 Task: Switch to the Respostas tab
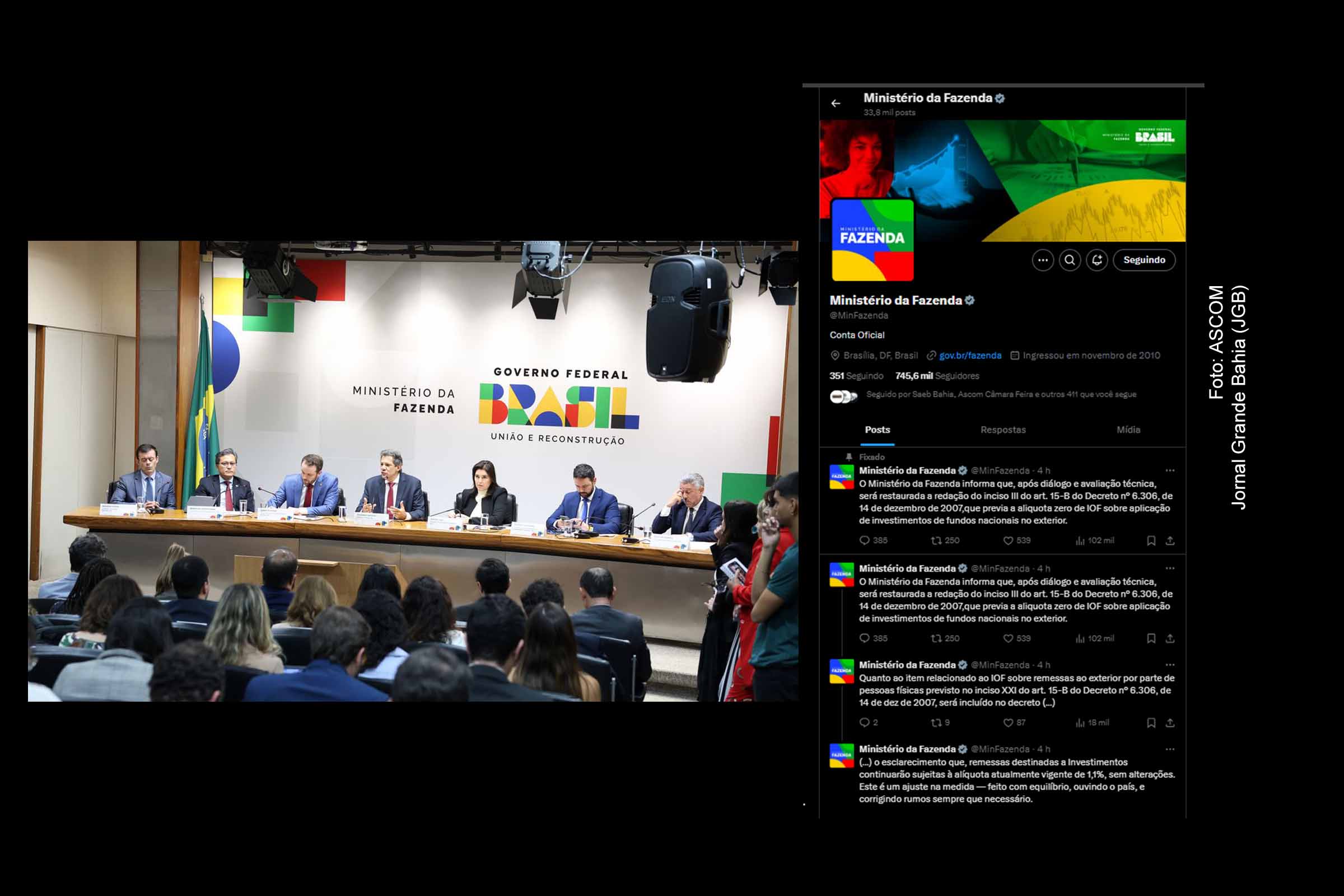click(1003, 430)
